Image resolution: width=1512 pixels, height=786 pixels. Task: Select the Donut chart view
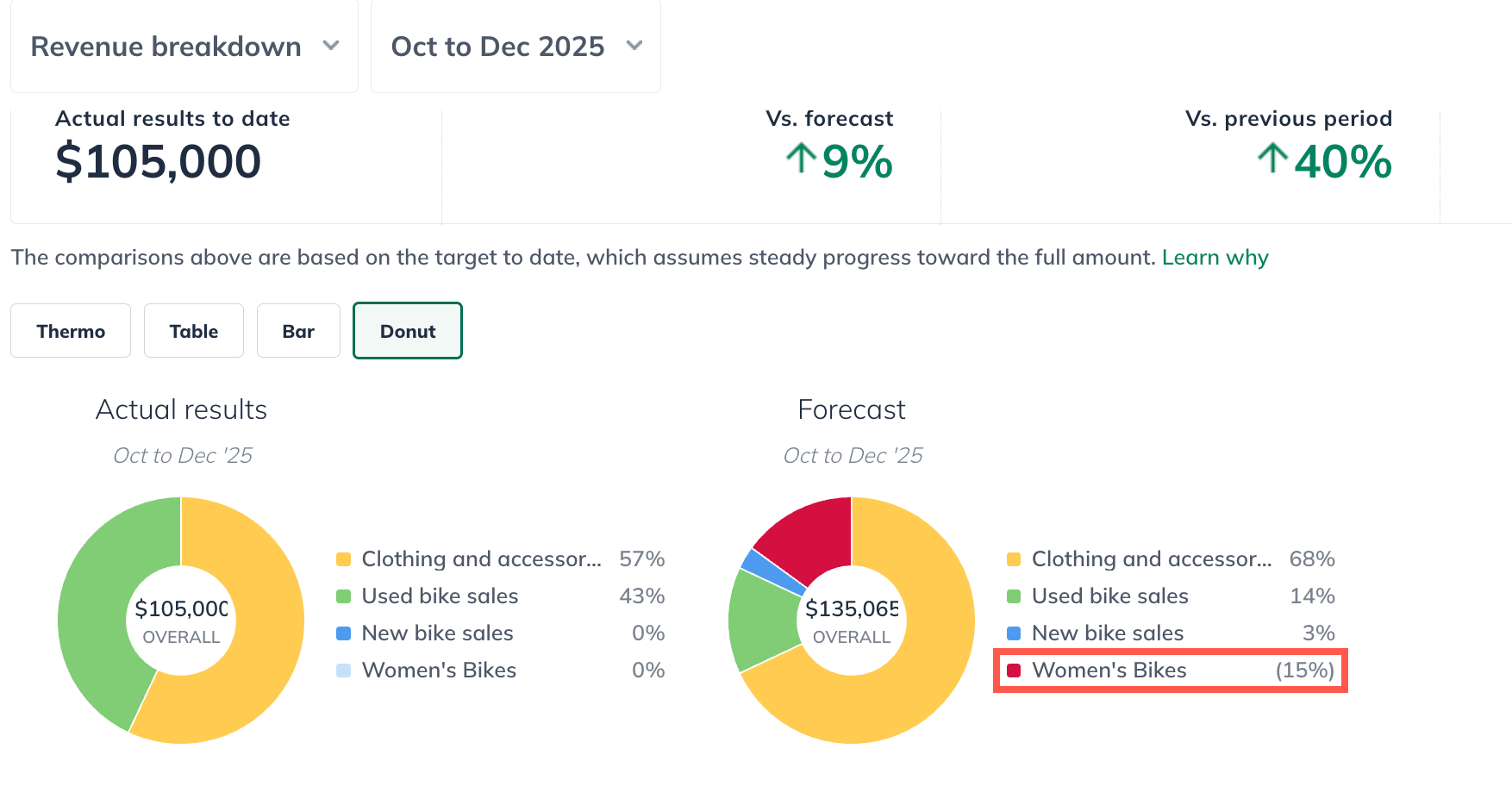pos(407,330)
